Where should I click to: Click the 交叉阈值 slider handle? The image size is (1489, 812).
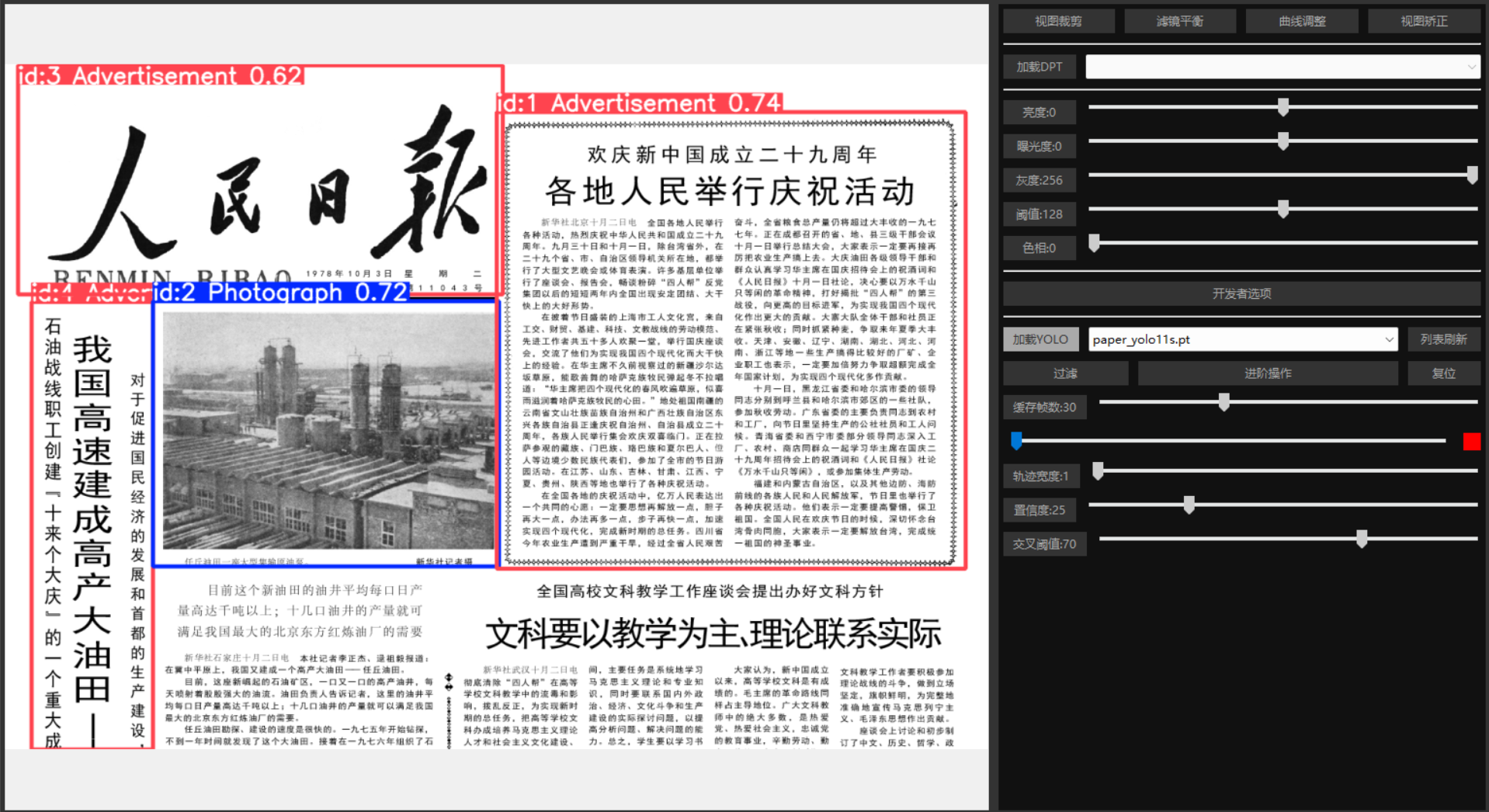tap(1362, 539)
